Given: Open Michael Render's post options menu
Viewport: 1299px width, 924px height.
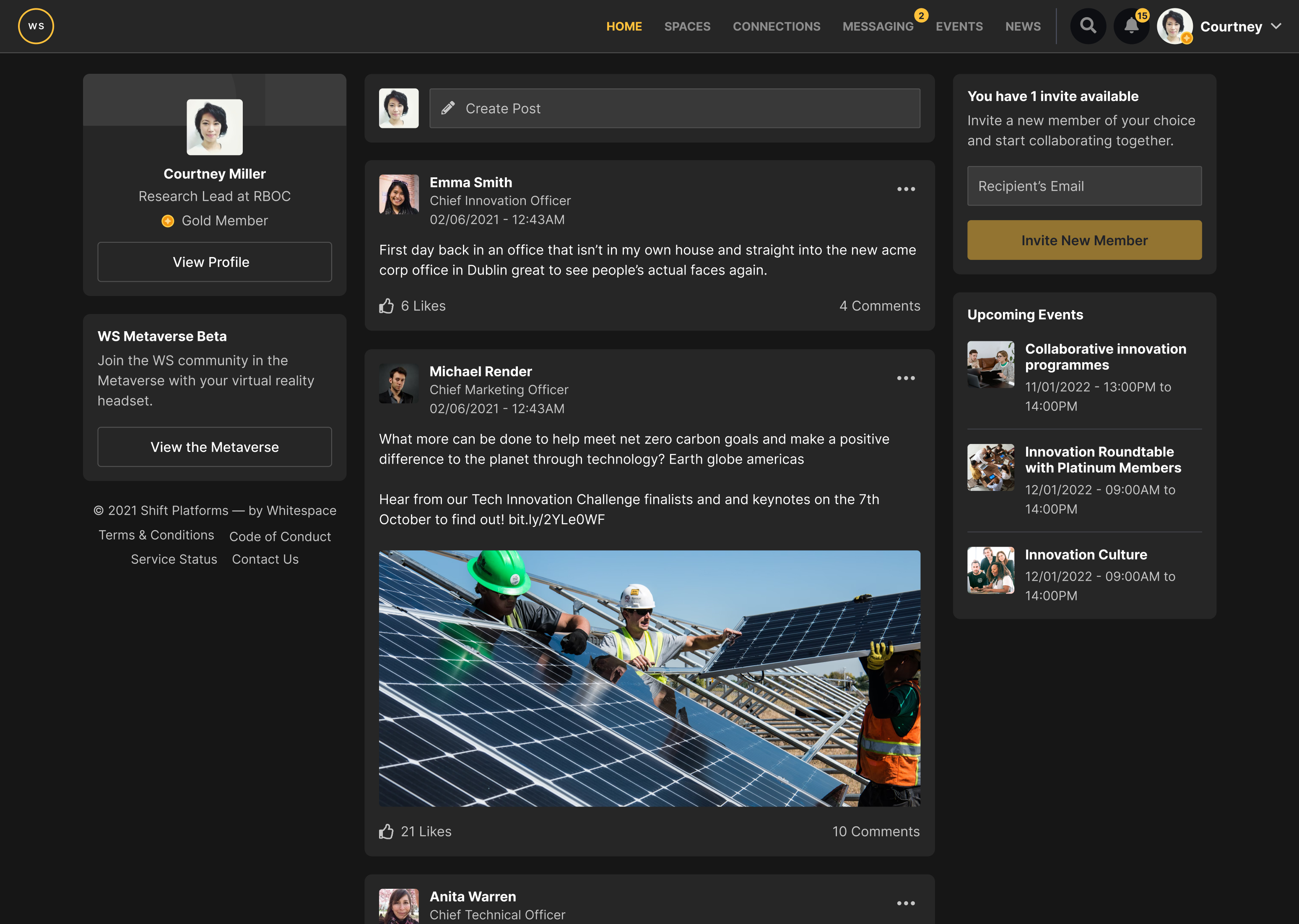Looking at the screenshot, I should [906, 378].
